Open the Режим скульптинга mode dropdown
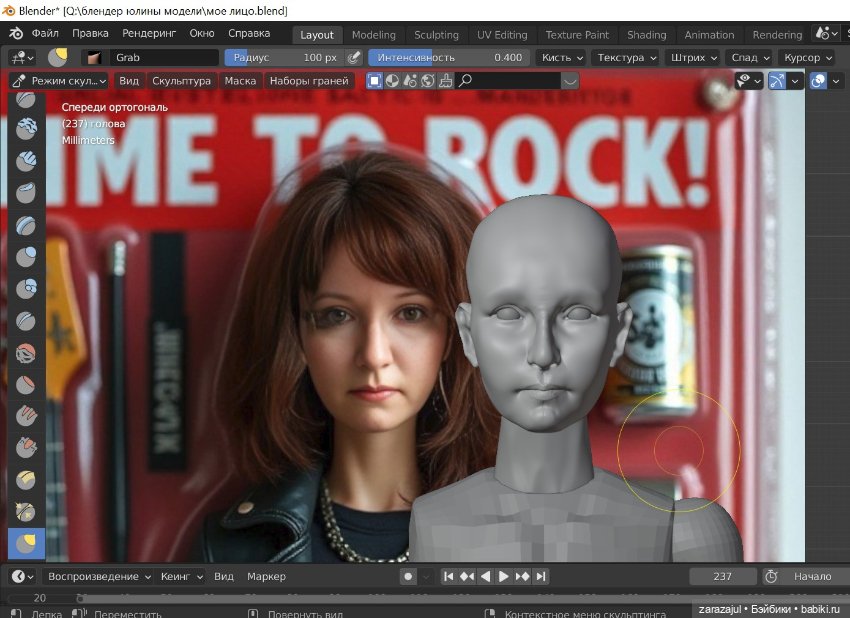 pyautogui.click(x=59, y=81)
